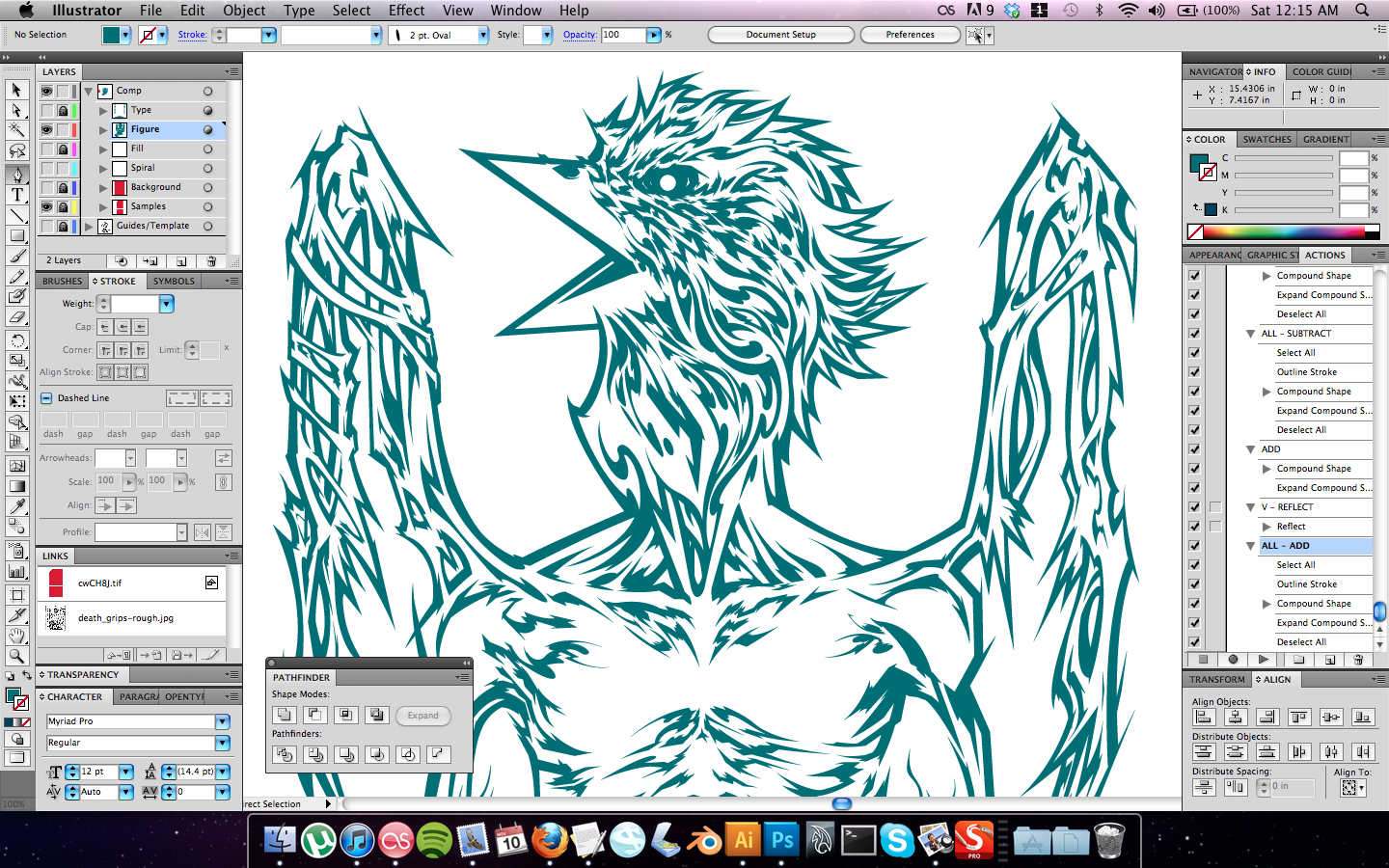Click the Minus Front shape mode in Pathfinder
Viewport: 1389px width, 868px height.
[x=314, y=715]
